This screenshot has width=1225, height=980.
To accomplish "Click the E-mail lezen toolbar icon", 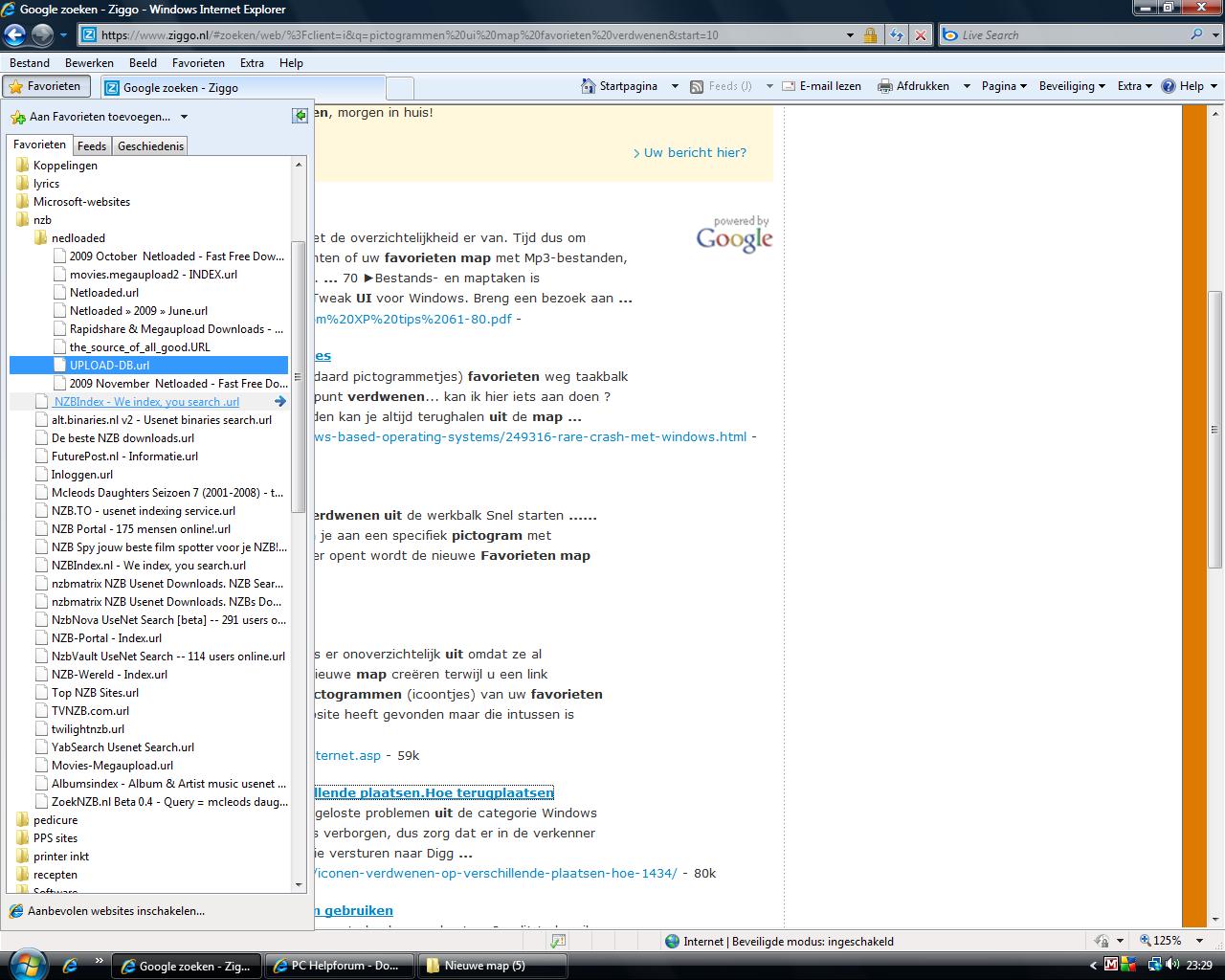I will pos(790,86).
